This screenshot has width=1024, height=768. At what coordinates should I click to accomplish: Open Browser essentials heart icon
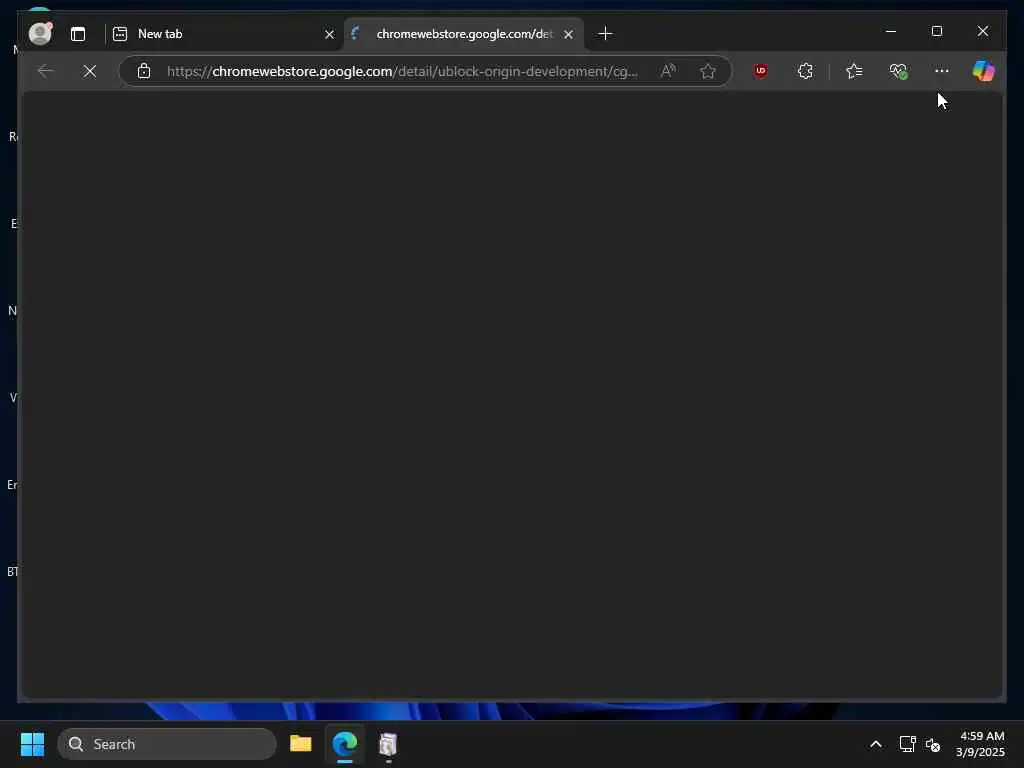click(x=899, y=71)
